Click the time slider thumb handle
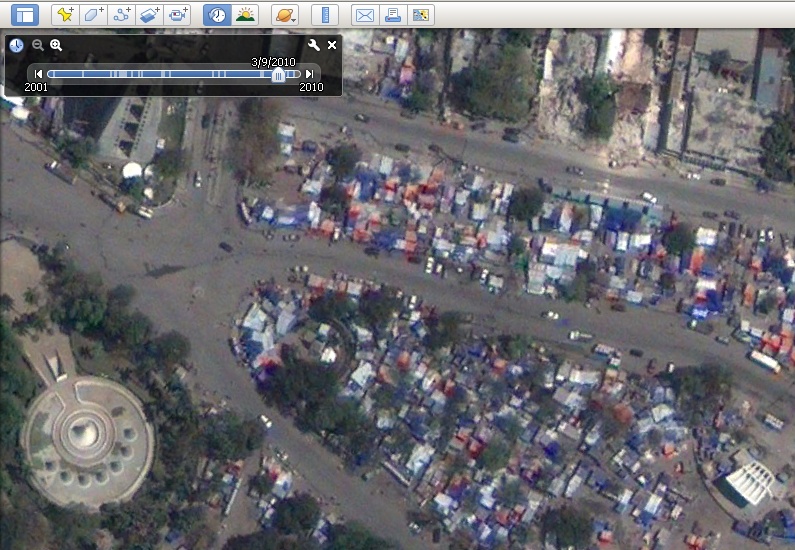 (278, 75)
